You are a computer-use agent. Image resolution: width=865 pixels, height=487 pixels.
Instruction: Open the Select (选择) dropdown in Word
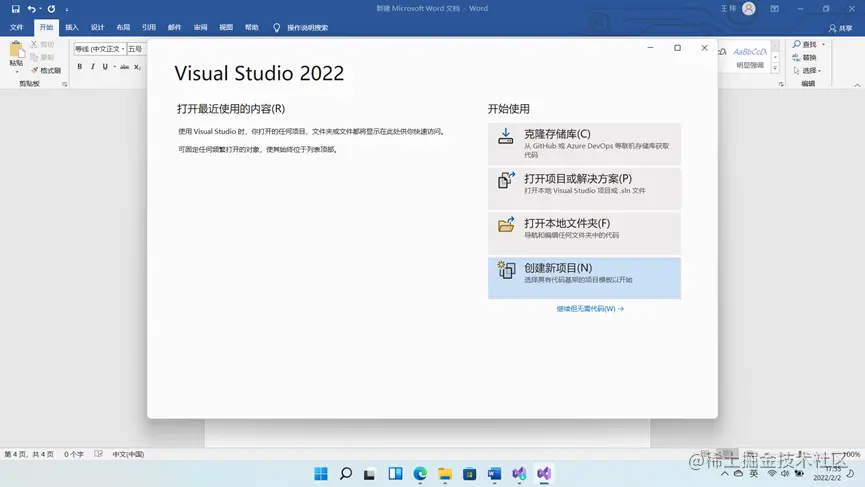[807, 71]
